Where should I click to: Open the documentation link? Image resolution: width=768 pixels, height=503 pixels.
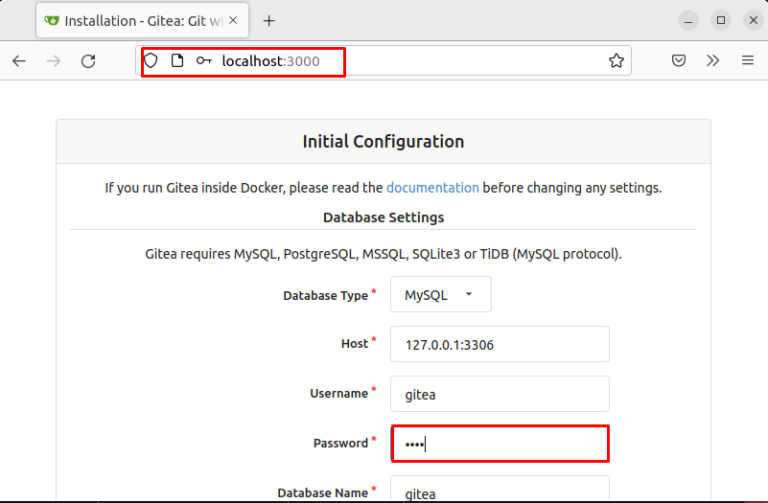point(432,188)
